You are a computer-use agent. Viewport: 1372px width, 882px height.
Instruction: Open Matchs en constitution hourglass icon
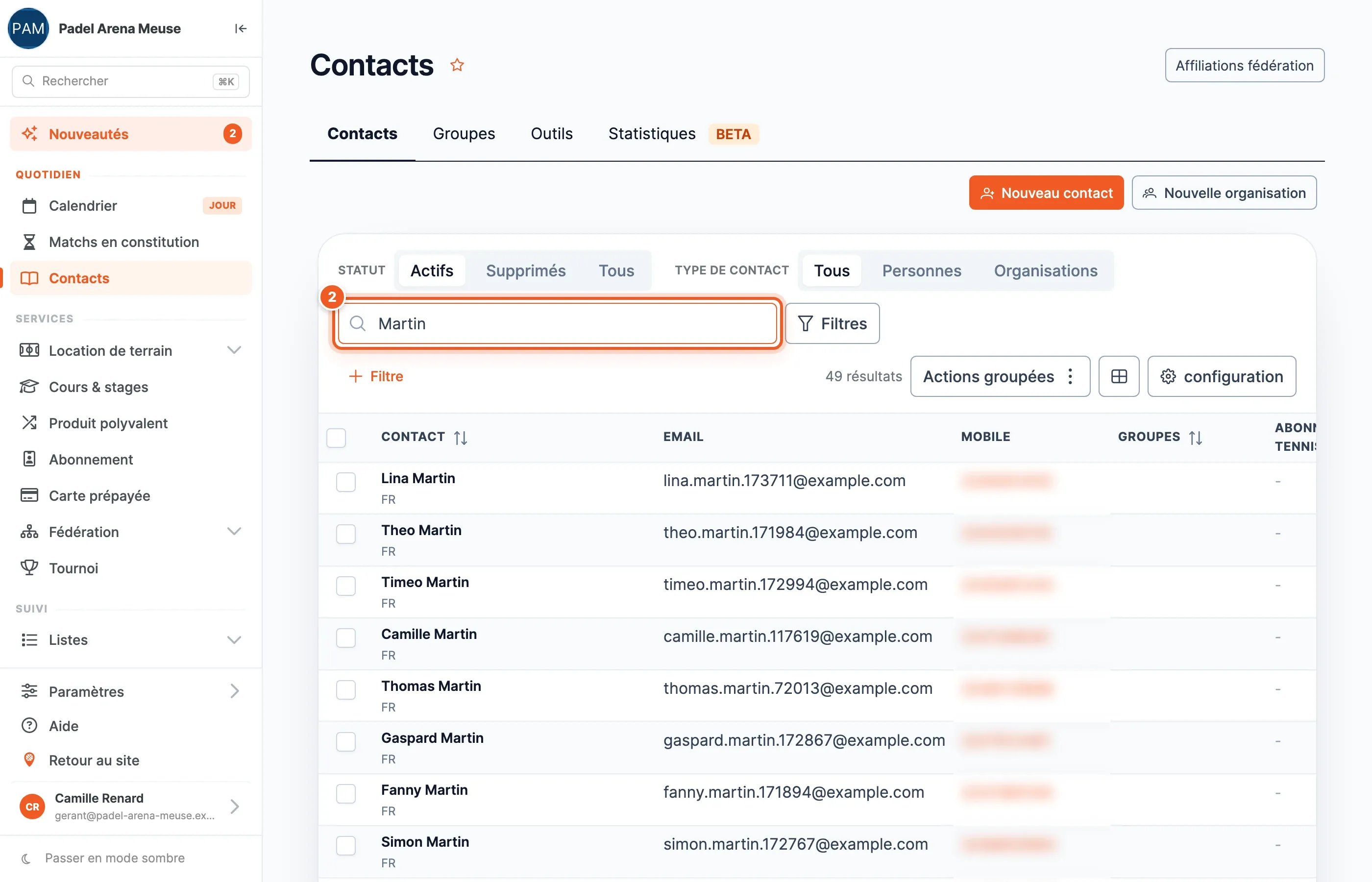tap(29, 242)
